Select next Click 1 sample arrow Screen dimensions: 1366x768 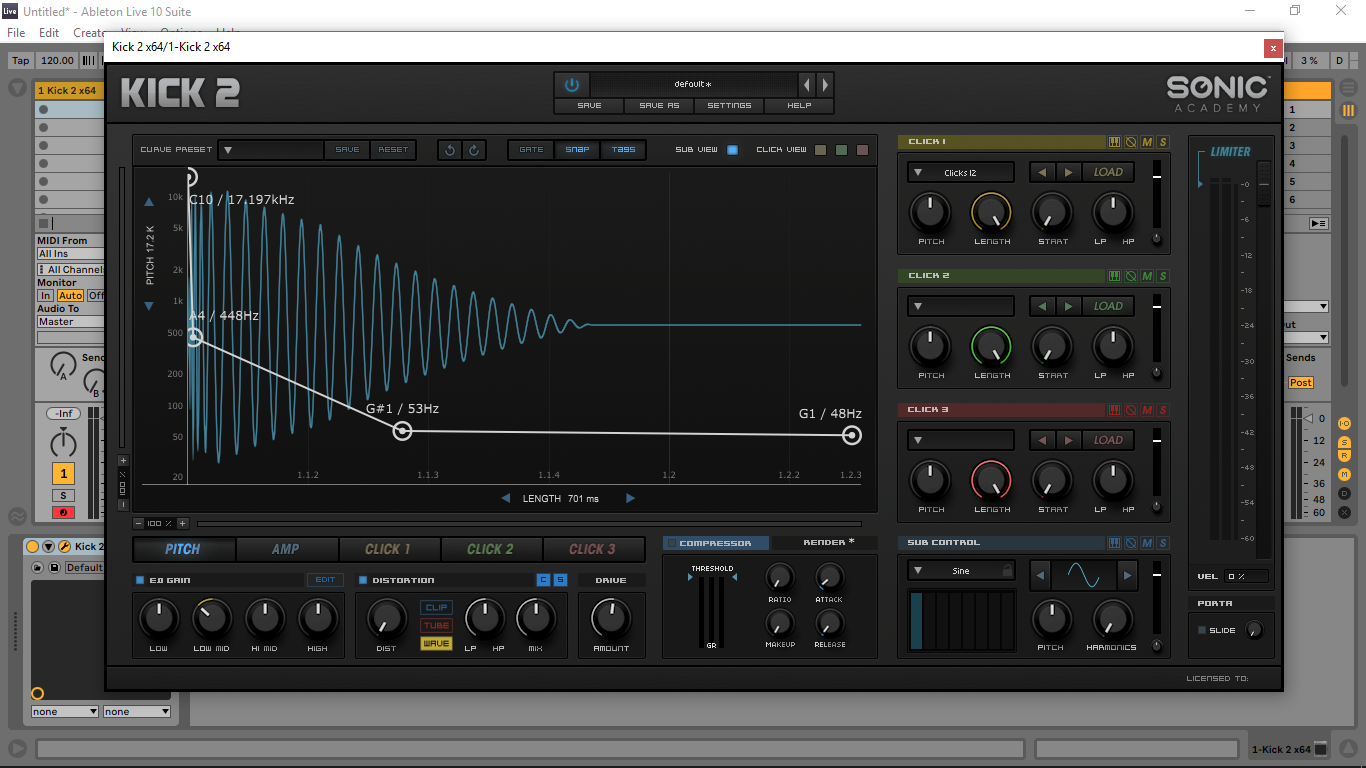point(1068,172)
